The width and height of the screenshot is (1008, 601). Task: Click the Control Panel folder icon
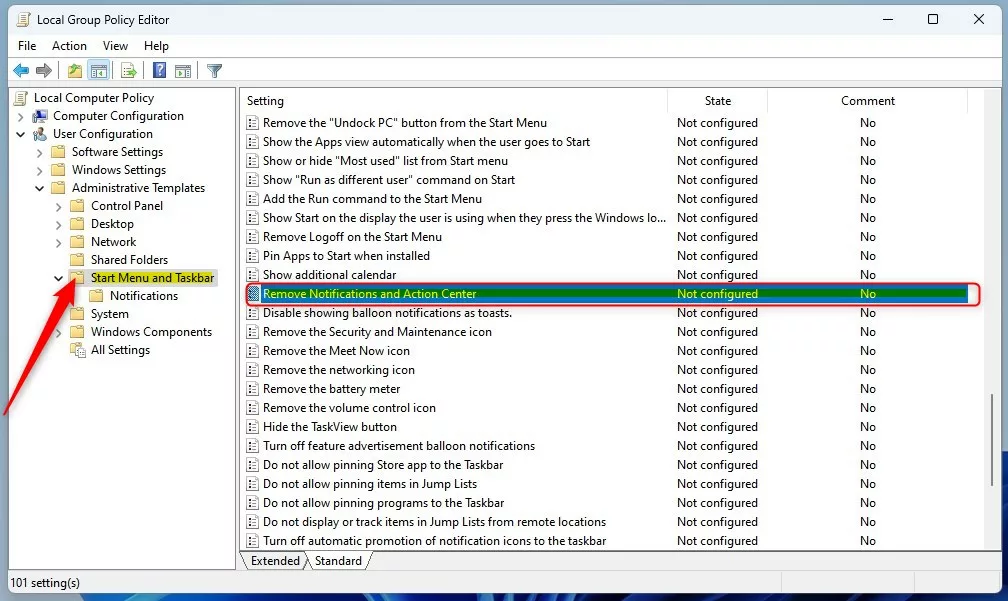click(x=77, y=206)
